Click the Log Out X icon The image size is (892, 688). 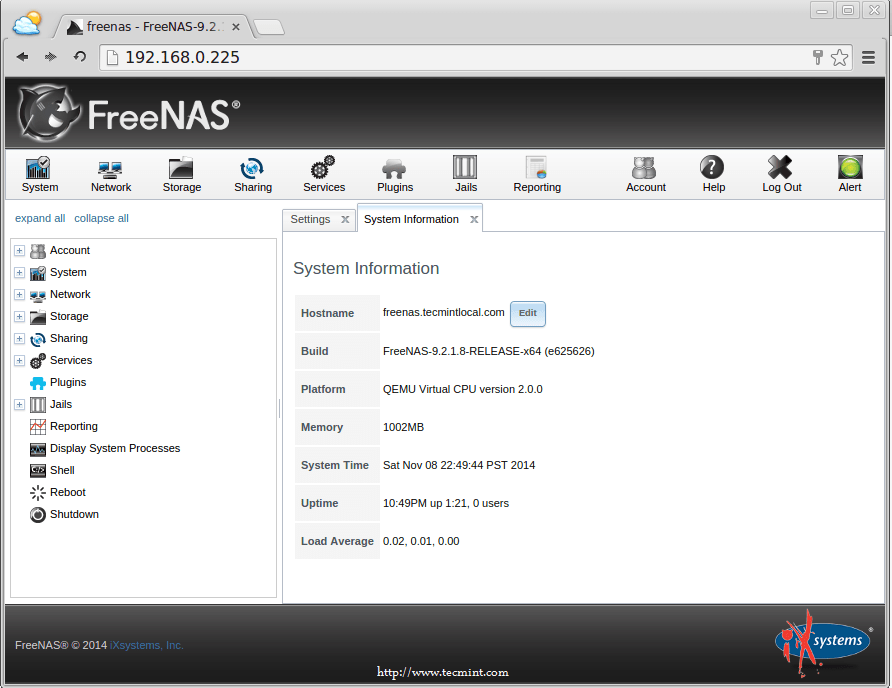coord(780,167)
